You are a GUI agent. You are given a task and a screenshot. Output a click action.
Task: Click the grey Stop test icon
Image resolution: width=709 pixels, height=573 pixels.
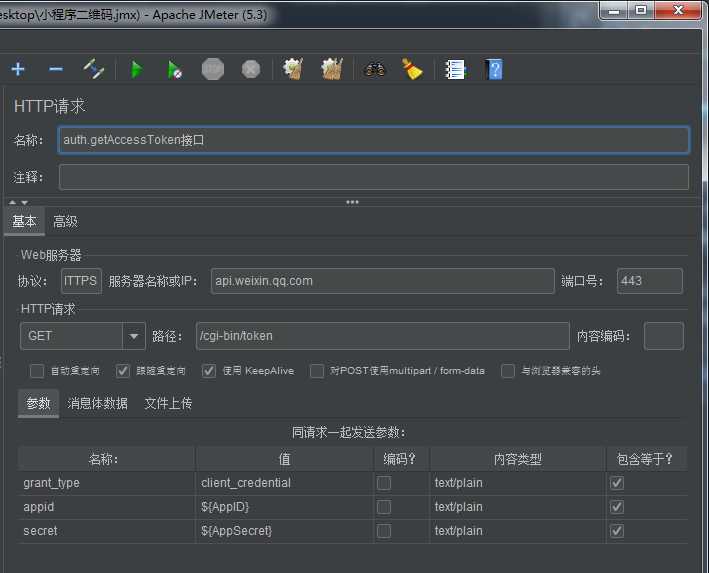click(213, 69)
